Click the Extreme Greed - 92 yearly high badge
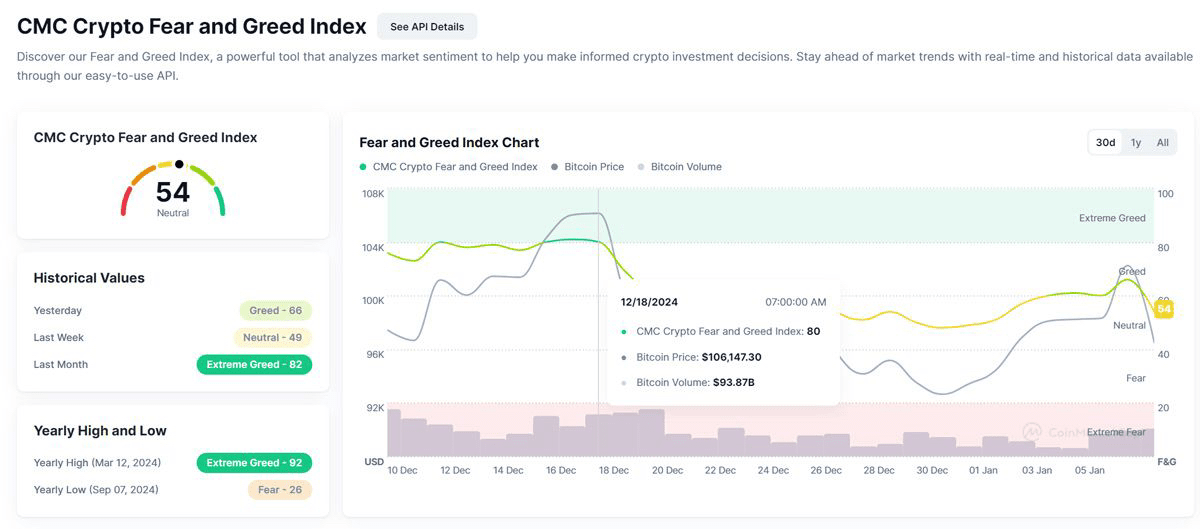Screen dimensions: 1200x529 click(x=254, y=462)
